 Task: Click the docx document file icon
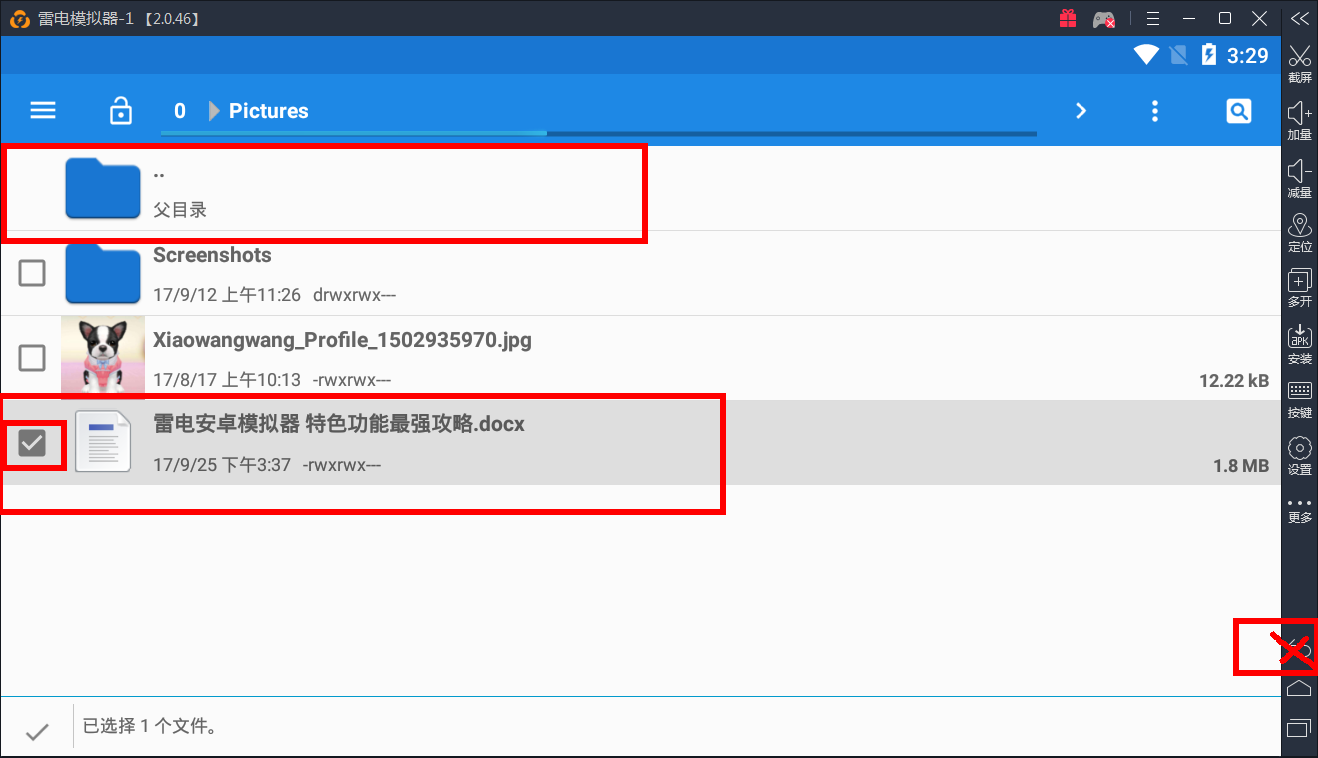103,441
